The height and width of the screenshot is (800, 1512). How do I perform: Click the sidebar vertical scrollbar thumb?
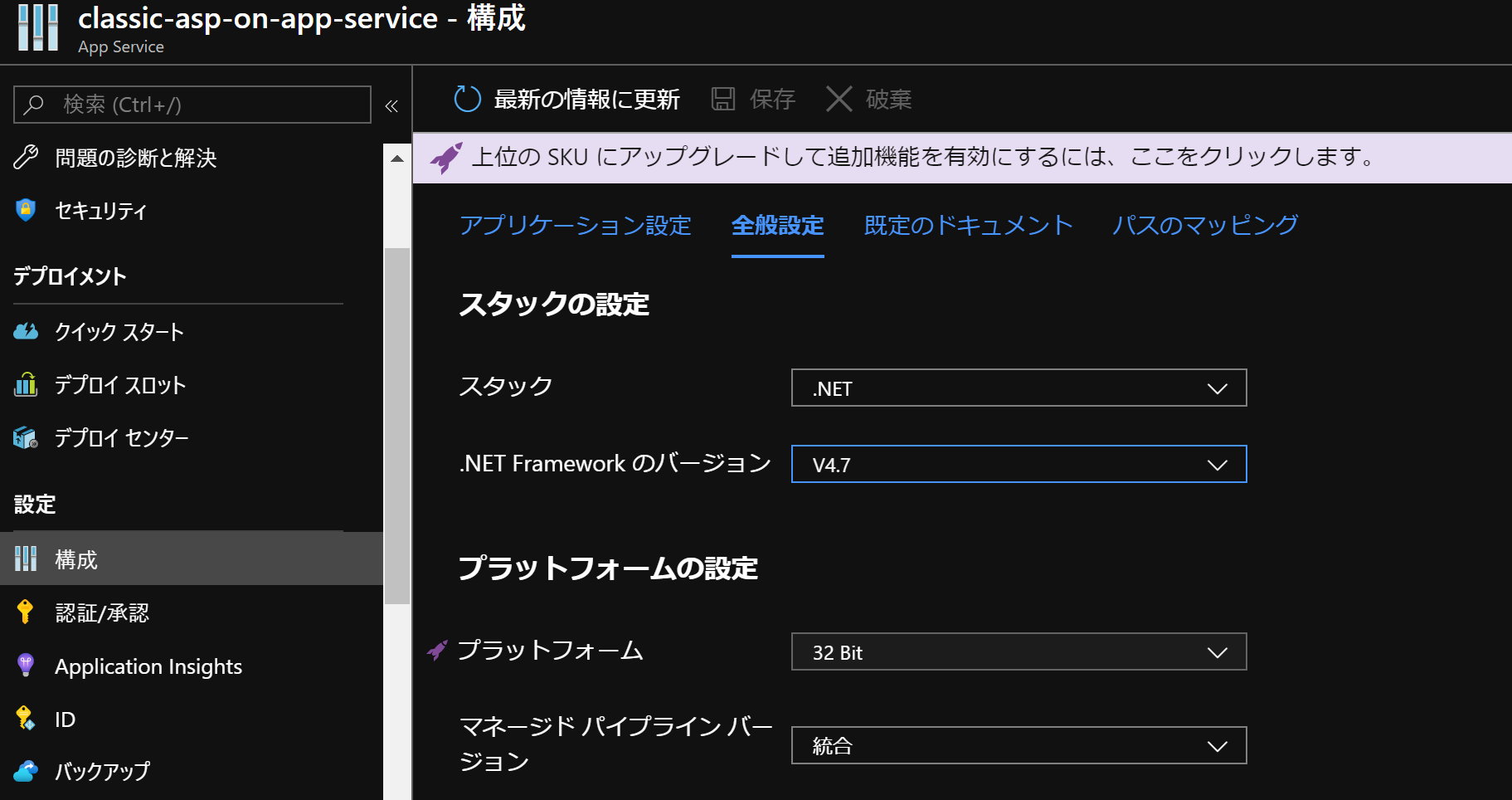(397, 426)
